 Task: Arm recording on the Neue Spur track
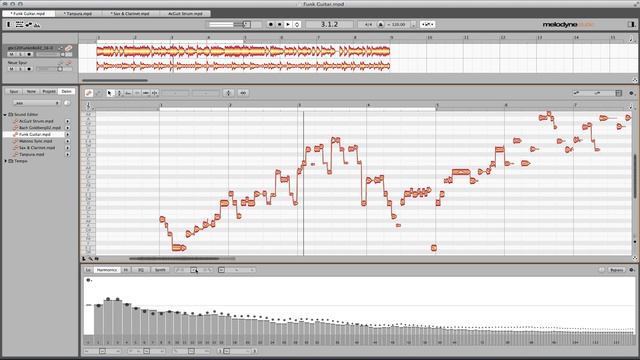click(x=29, y=69)
